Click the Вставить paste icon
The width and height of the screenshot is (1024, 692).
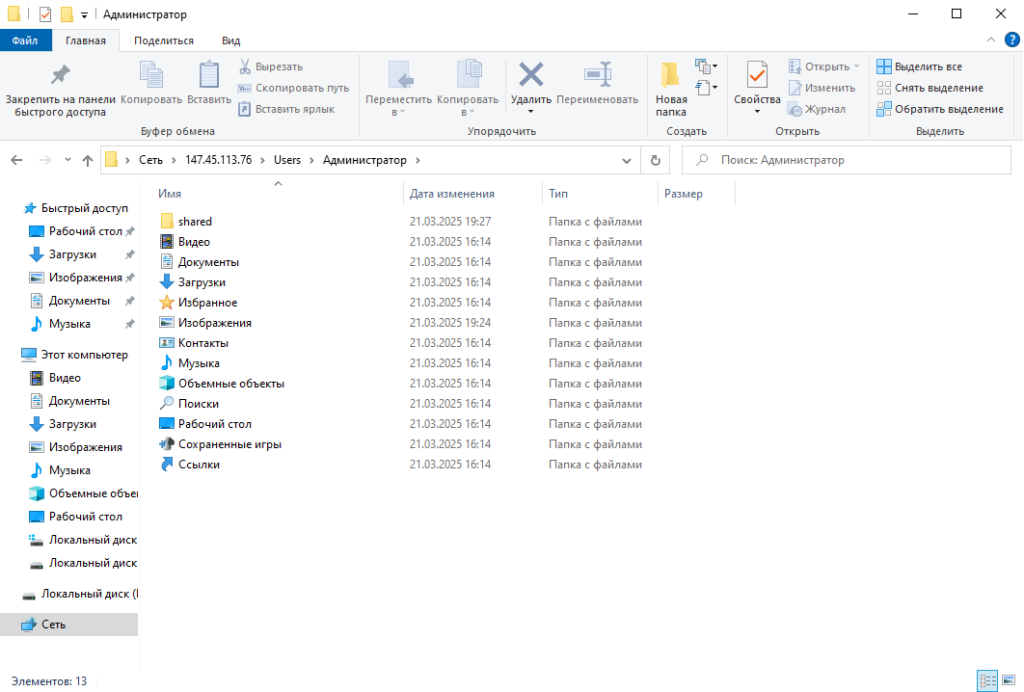209,75
